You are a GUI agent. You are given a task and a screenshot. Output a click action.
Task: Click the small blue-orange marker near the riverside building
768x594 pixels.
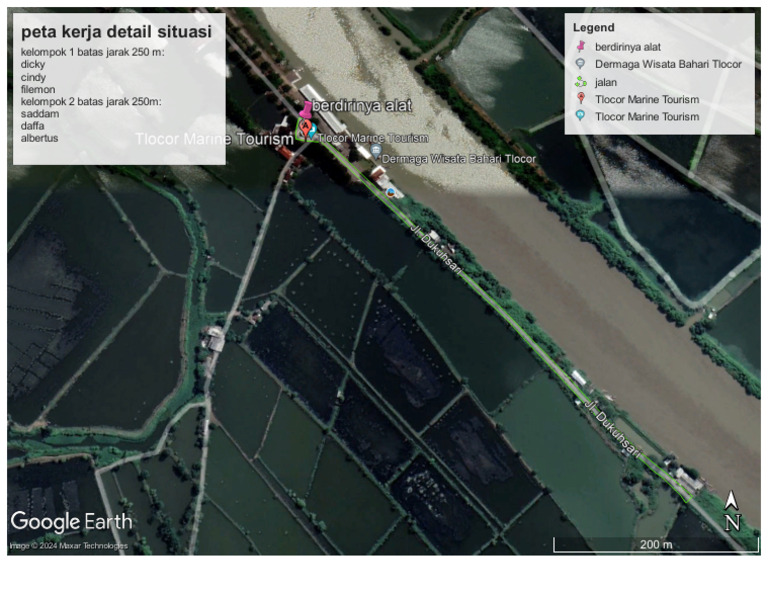[391, 192]
